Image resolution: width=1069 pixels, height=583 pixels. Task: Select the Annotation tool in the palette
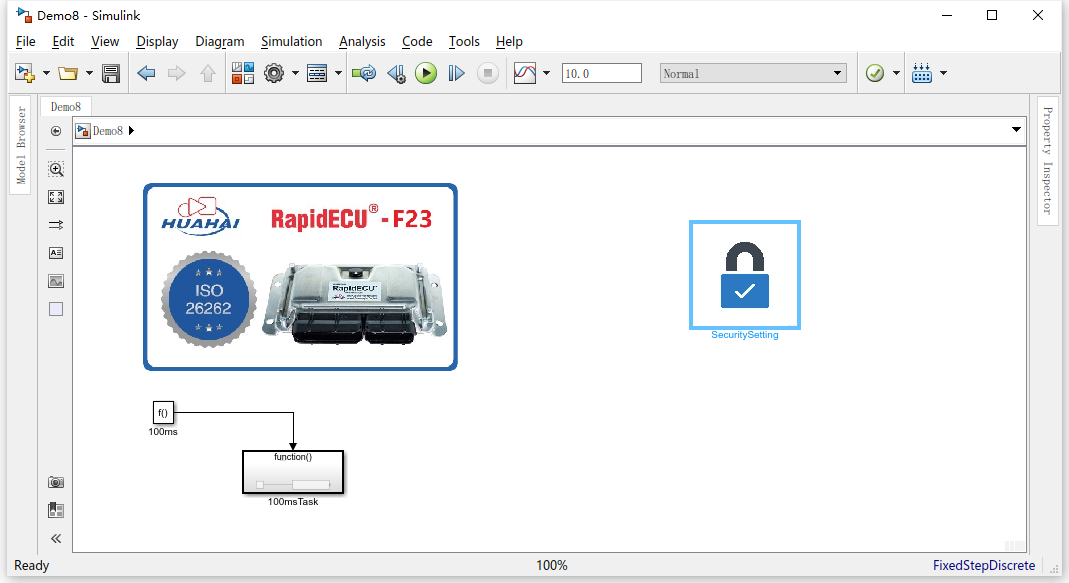(56, 253)
